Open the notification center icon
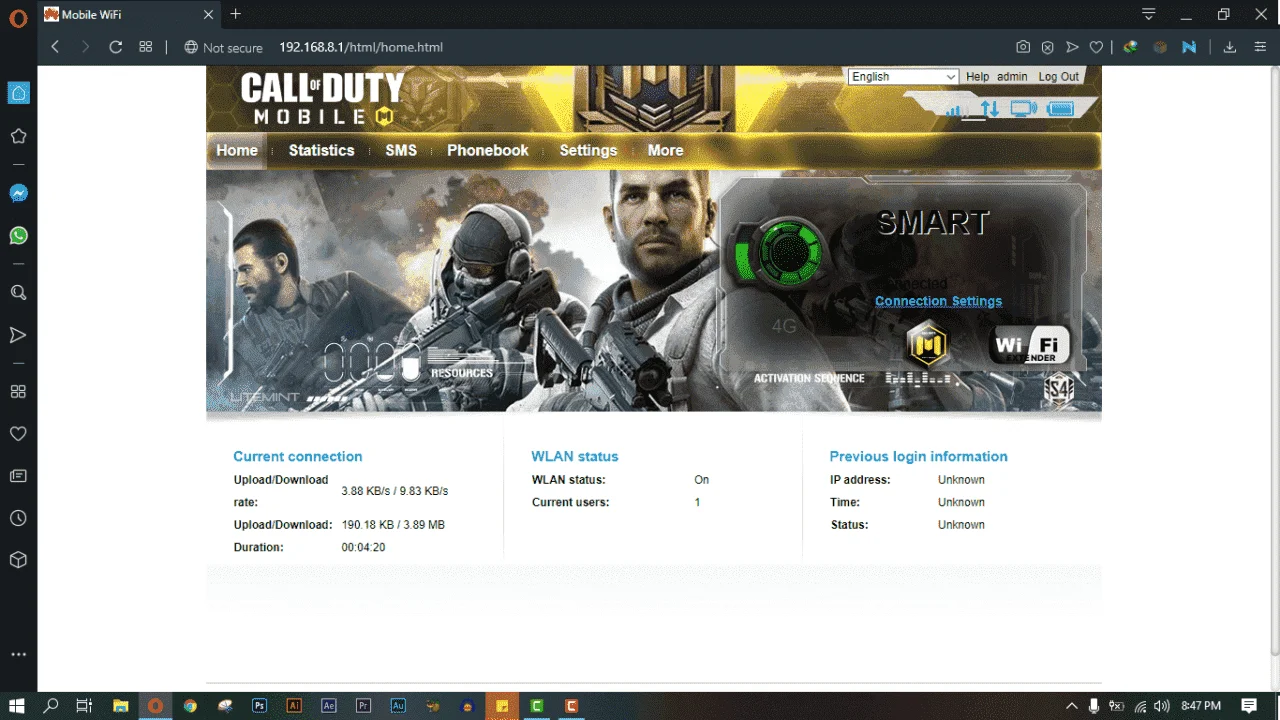Viewport: 1280px width, 720px height. tap(1249, 706)
